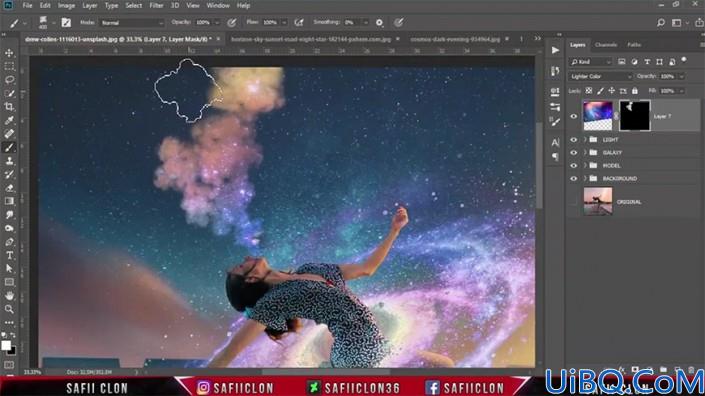Viewport: 705px width, 396px height.
Task: Open the Image menu
Action: point(66,5)
